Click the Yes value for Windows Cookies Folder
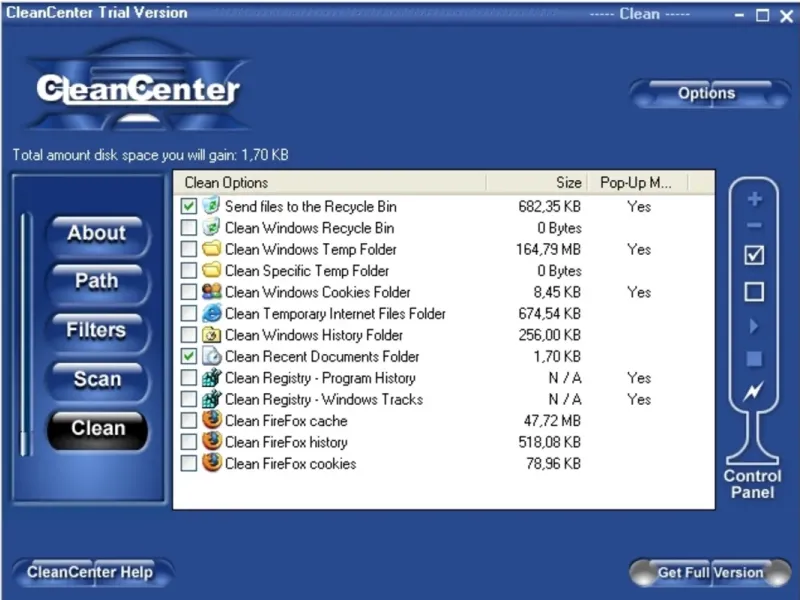The height and width of the screenshot is (600, 800). 639,292
